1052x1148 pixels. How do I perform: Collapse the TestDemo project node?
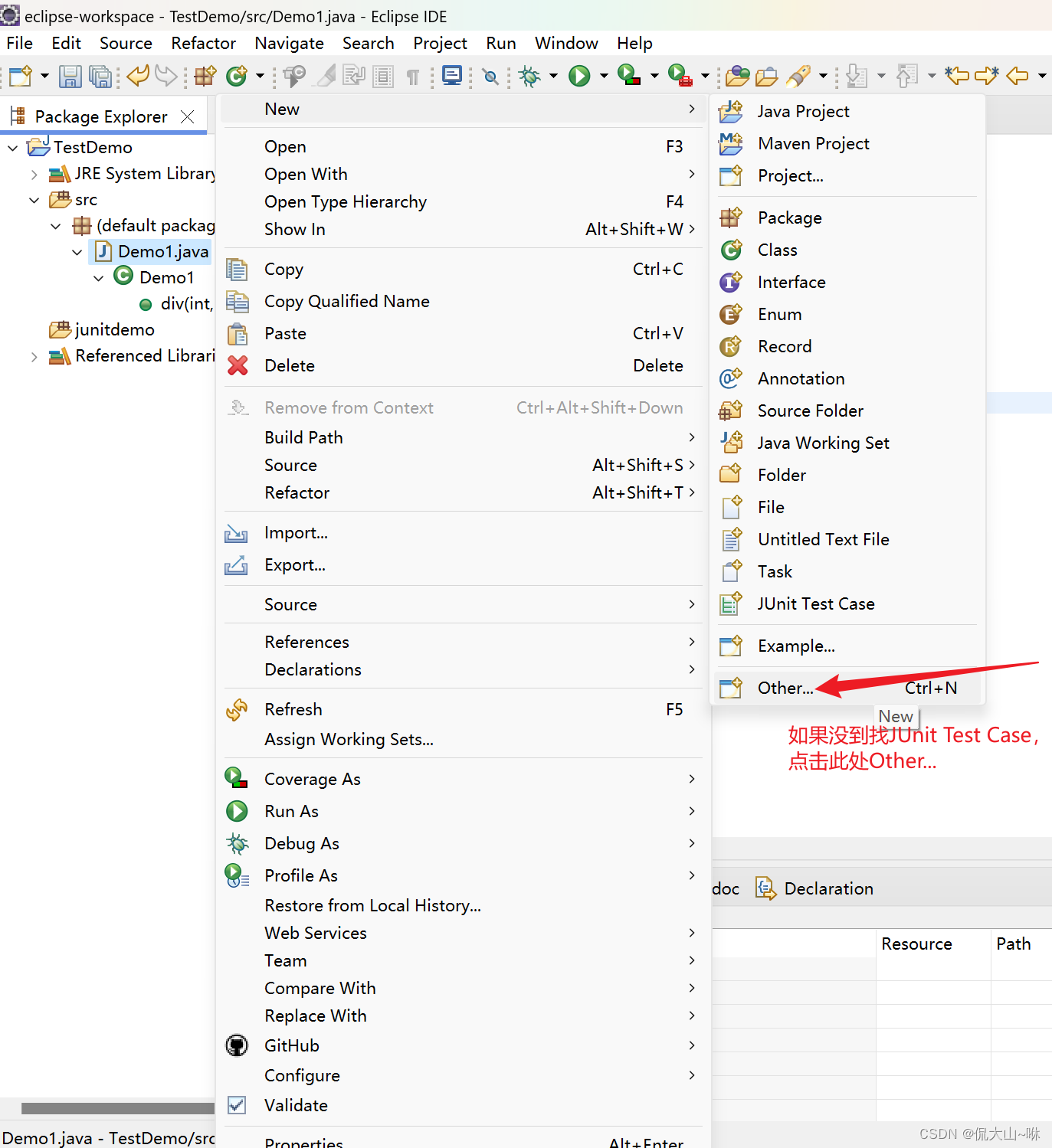(x=13, y=148)
